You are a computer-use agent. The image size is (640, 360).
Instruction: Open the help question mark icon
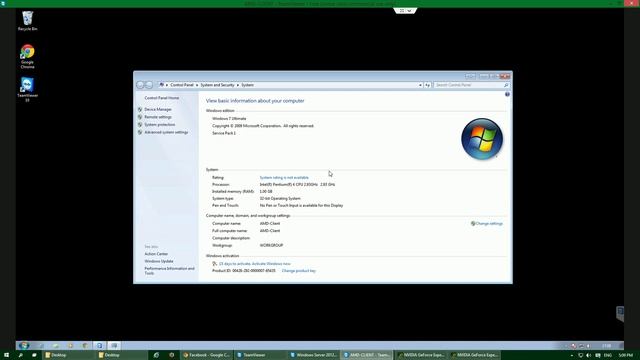click(507, 94)
